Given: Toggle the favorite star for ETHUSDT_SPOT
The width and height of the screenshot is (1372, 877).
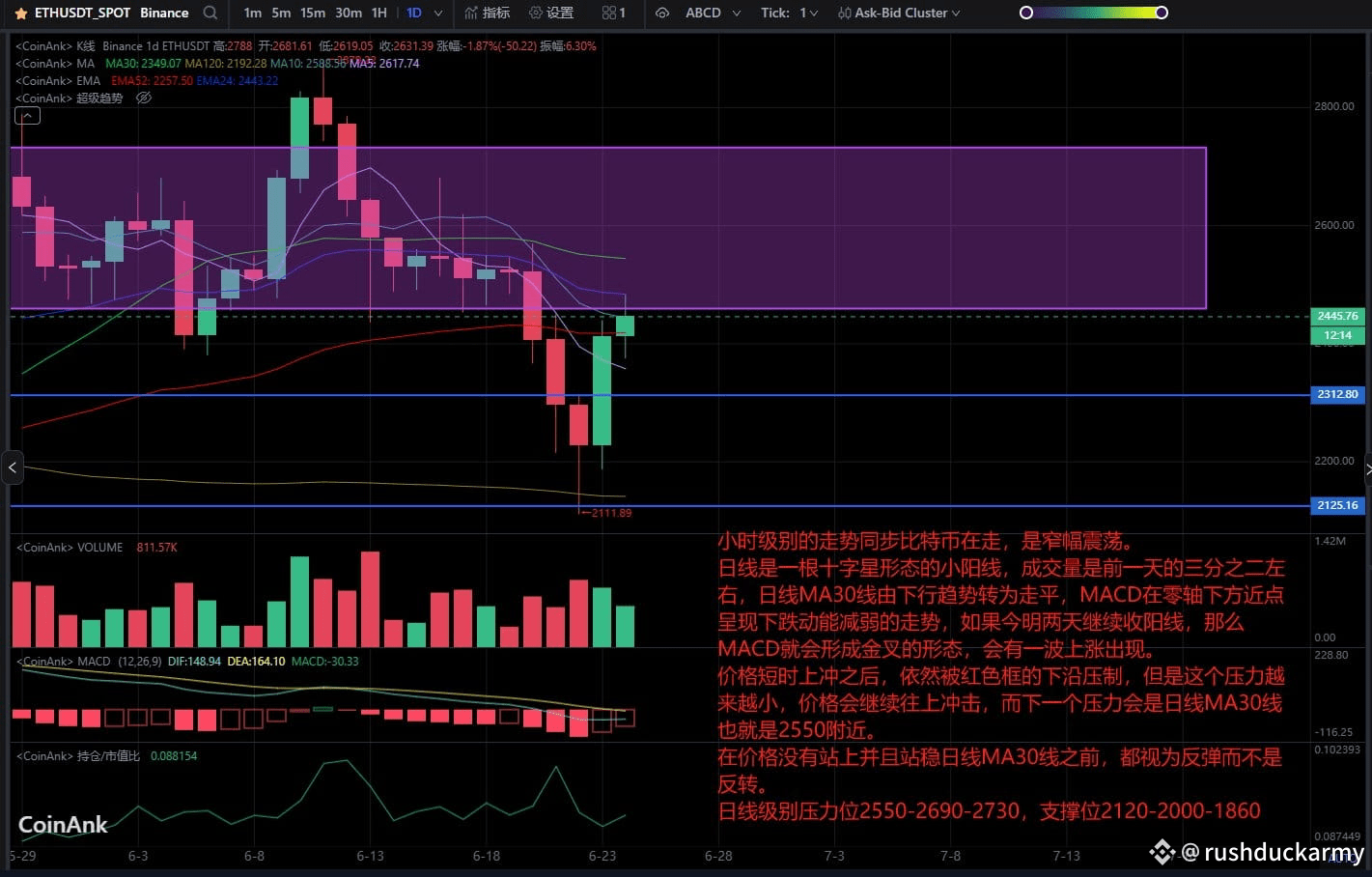Looking at the screenshot, I should [20, 14].
